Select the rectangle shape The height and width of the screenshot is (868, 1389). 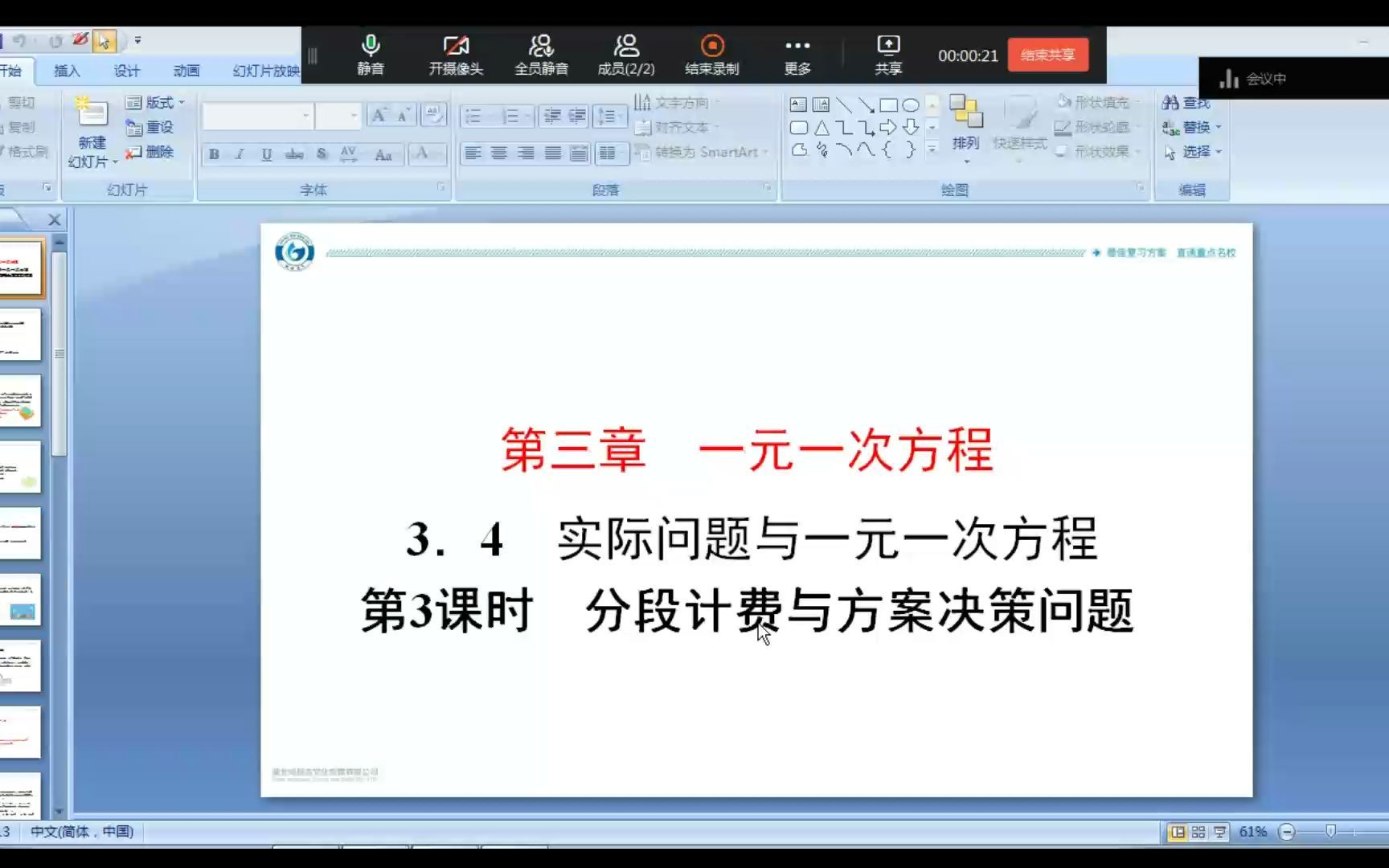point(888,104)
